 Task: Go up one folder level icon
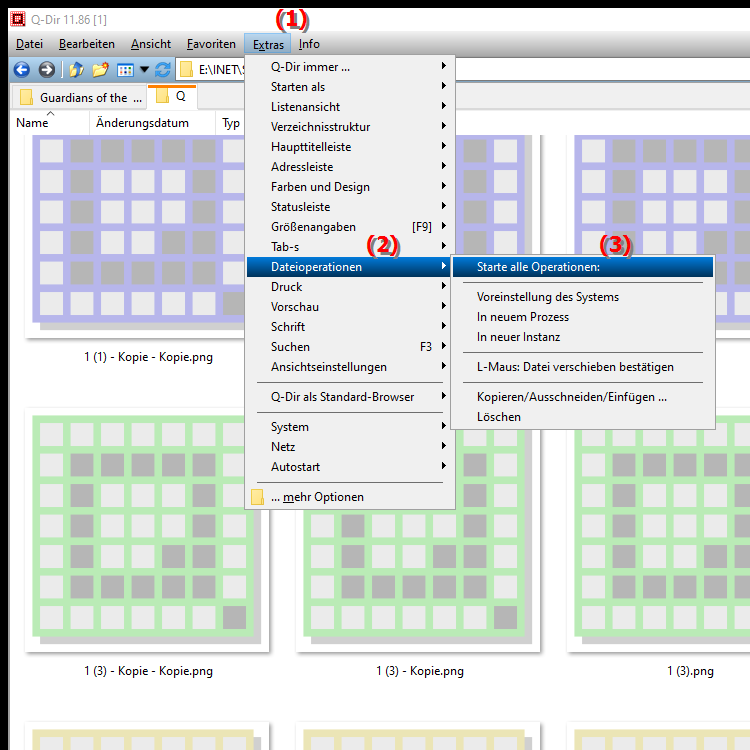tap(76, 70)
